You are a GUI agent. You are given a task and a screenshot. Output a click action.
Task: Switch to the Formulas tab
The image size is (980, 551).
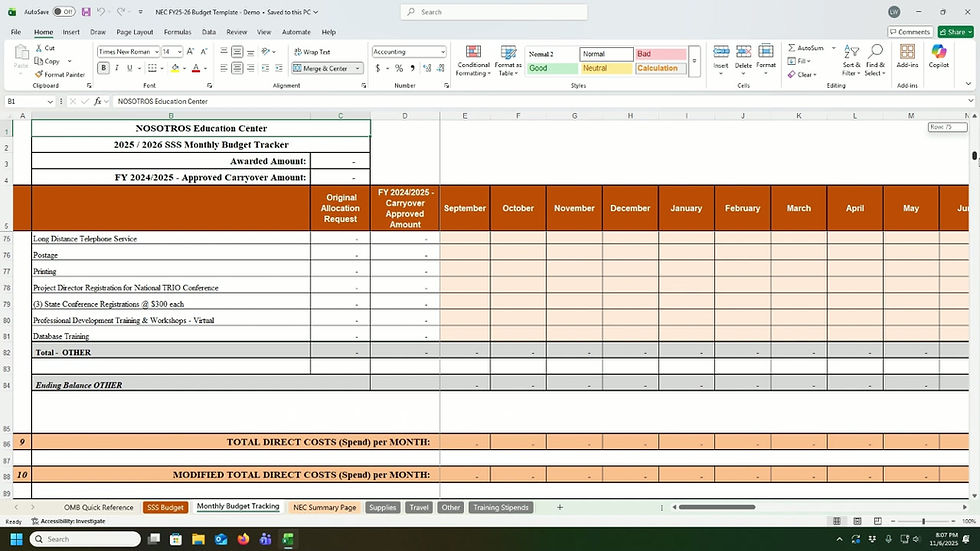(178, 32)
